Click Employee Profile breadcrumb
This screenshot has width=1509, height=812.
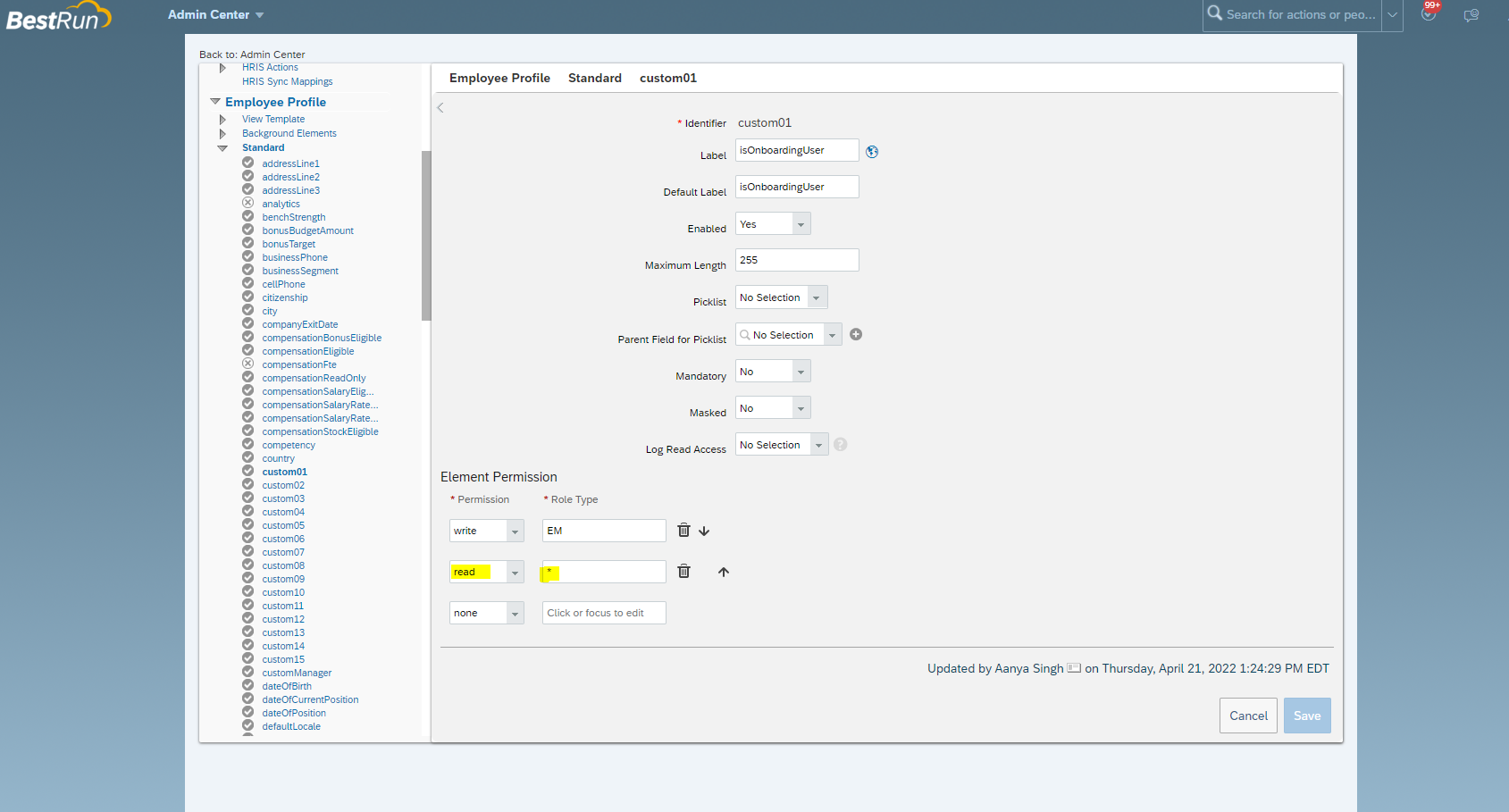(x=499, y=78)
